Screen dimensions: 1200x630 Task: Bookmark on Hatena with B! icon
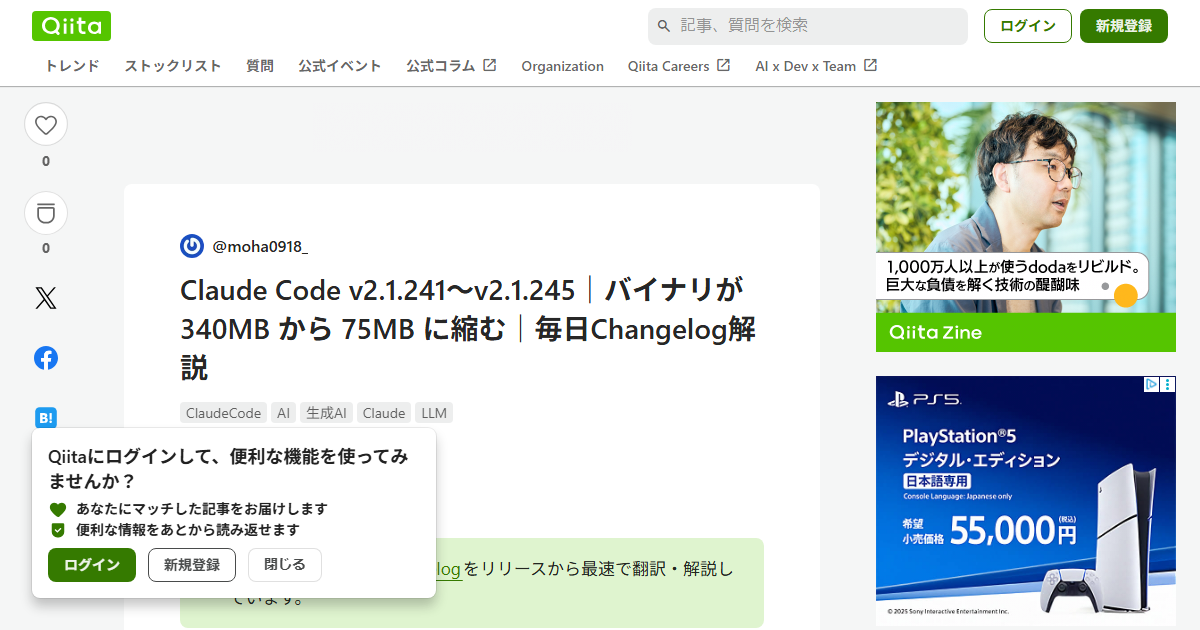click(46, 418)
